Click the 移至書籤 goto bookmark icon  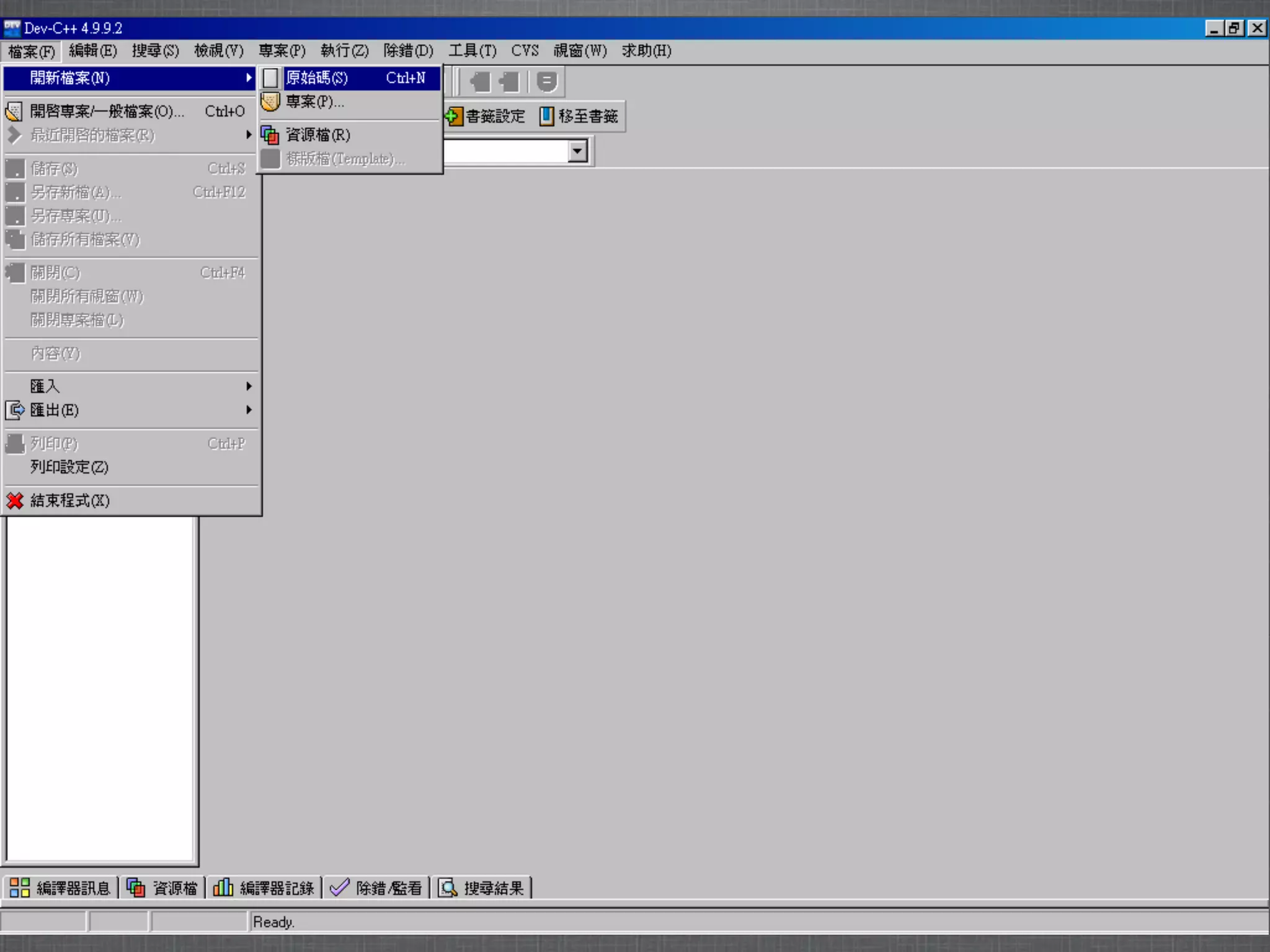coord(546,117)
